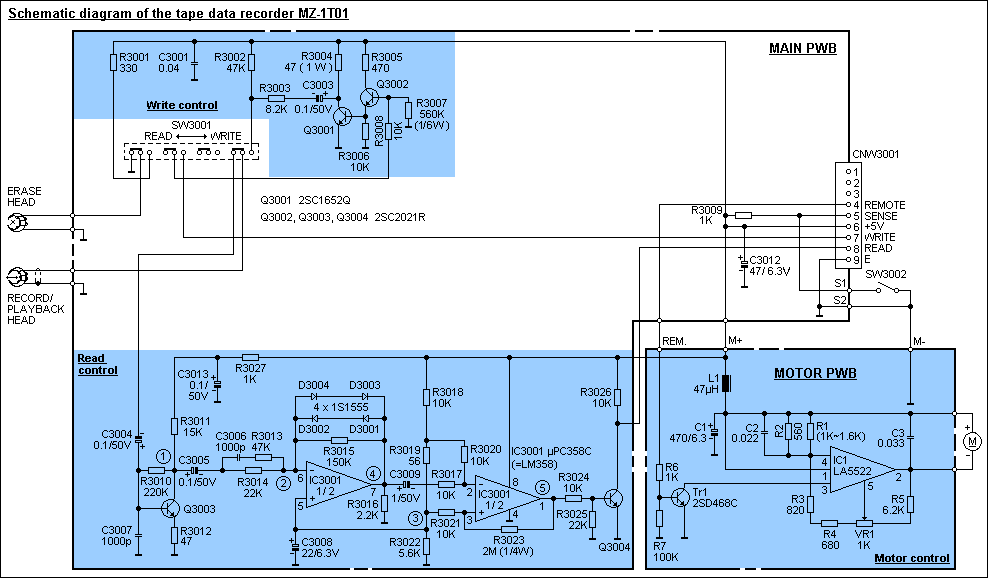The image size is (988, 578).
Task: Open the schematic title link for MZ-1T01
Action: (x=178, y=14)
